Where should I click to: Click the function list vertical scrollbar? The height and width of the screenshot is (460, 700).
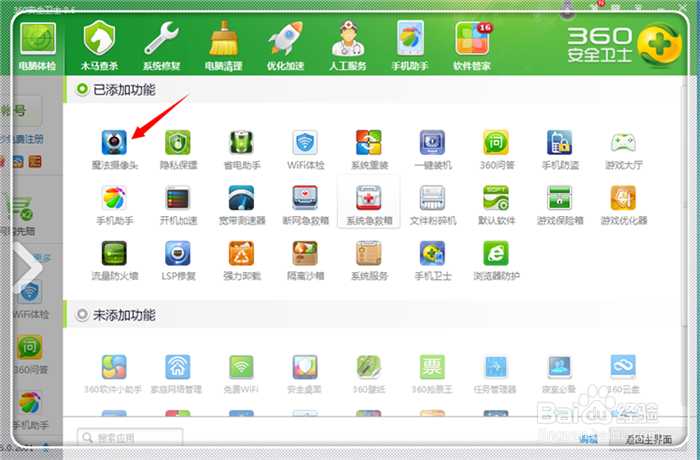coord(684,205)
